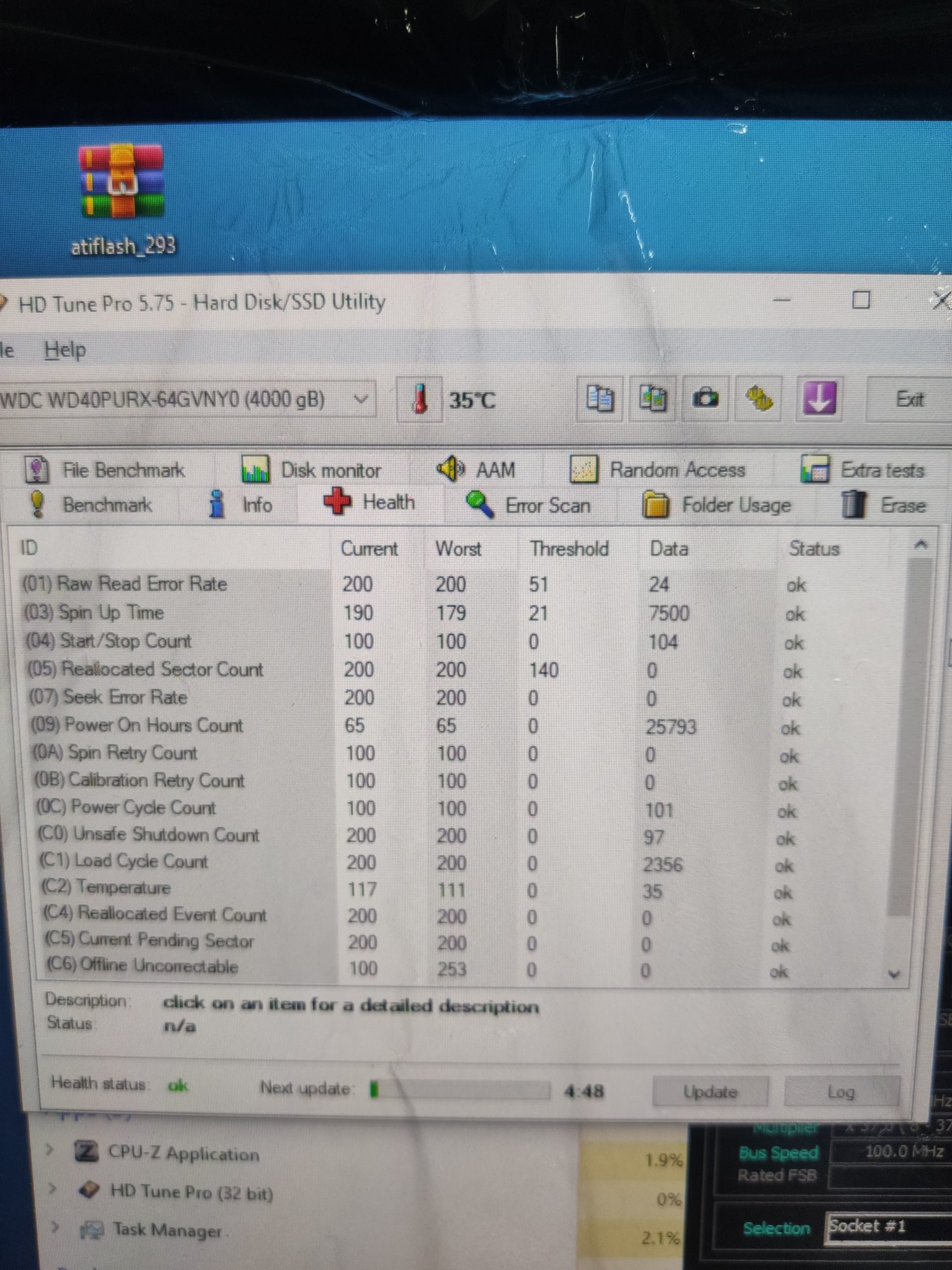The height and width of the screenshot is (1270, 952).
Task: Click the camera save screenshot icon
Action: pyautogui.click(x=706, y=398)
